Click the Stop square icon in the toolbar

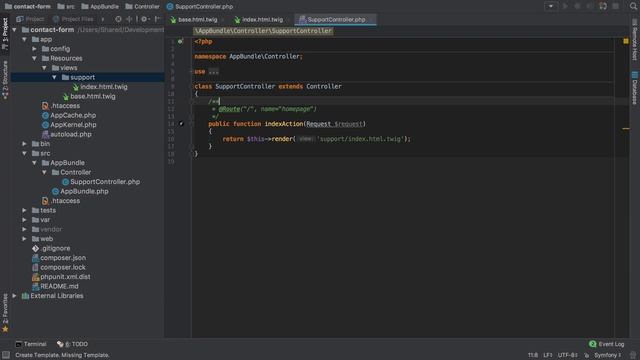616,6
